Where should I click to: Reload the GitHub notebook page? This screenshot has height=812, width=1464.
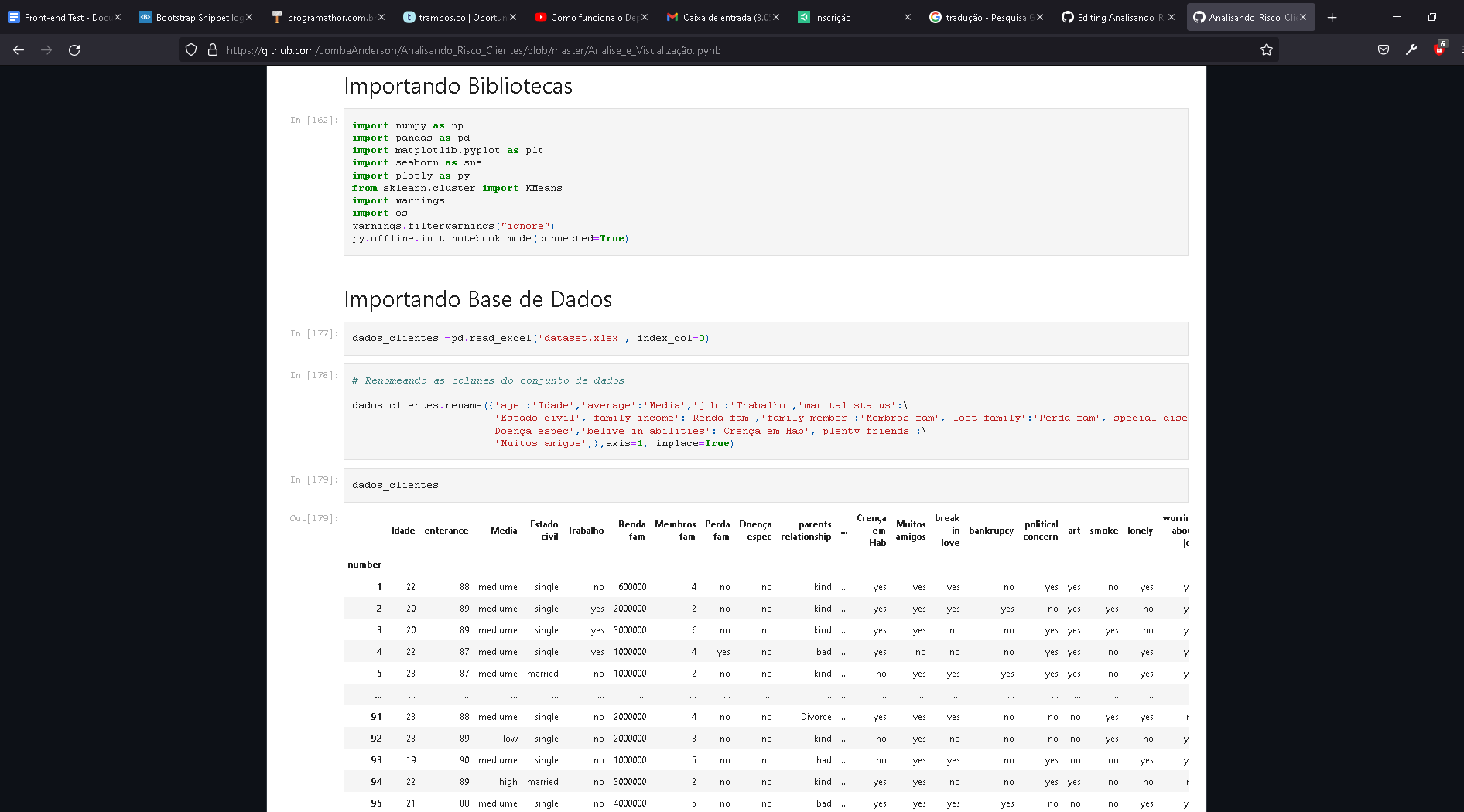tap(74, 50)
